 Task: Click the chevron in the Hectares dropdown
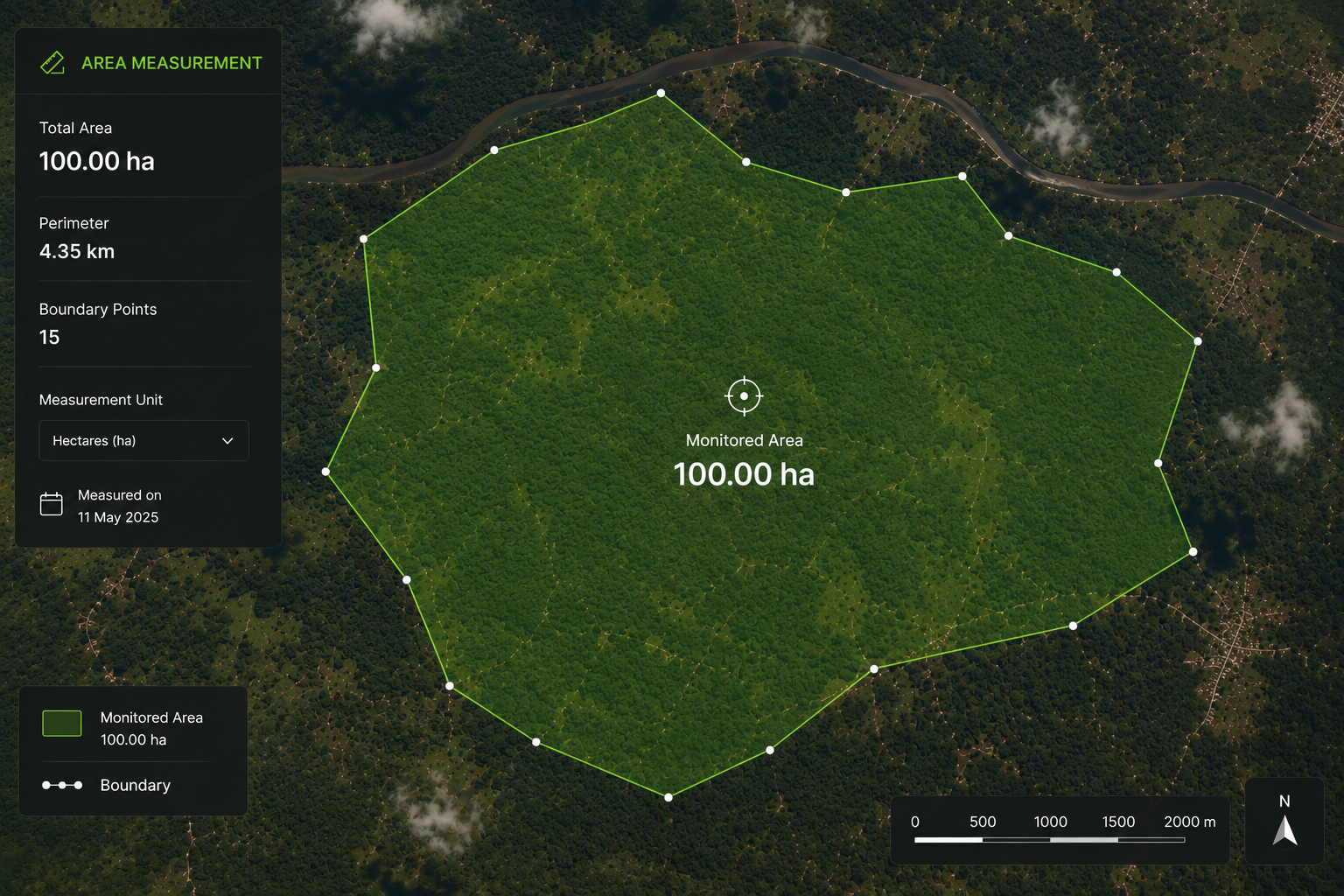(x=227, y=441)
